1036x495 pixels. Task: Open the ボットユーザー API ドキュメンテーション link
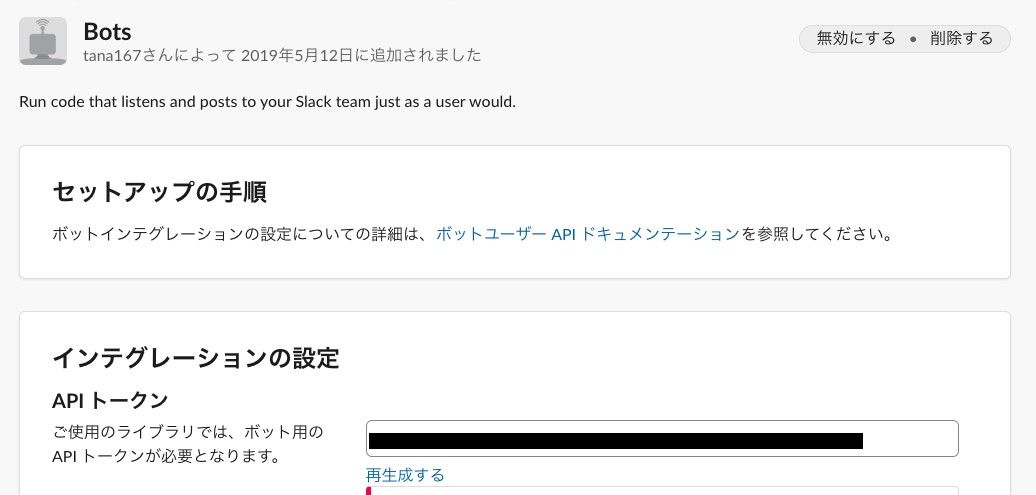click(x=587, y=234)
